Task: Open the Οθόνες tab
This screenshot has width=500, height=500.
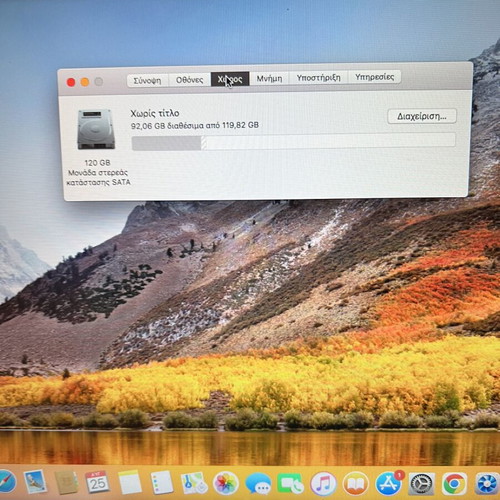Action: (x=189, y=80)
